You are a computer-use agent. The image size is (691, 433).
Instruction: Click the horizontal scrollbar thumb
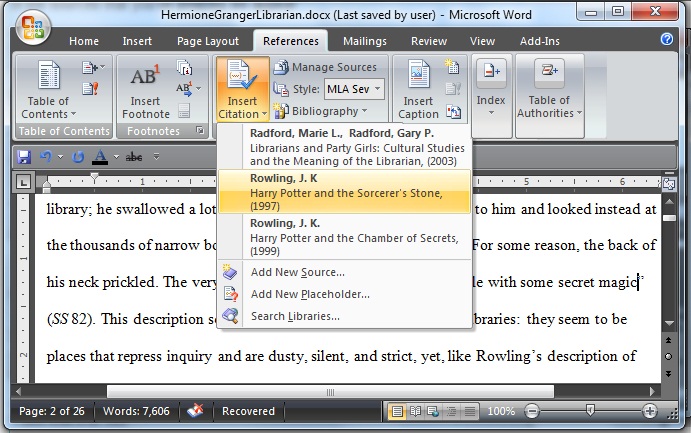(x=331, y=392)
